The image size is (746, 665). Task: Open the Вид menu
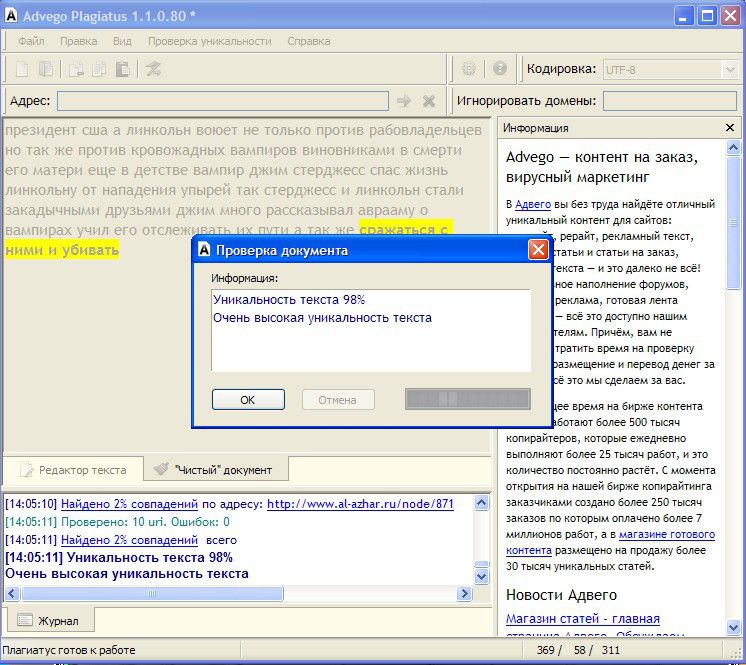122,41
